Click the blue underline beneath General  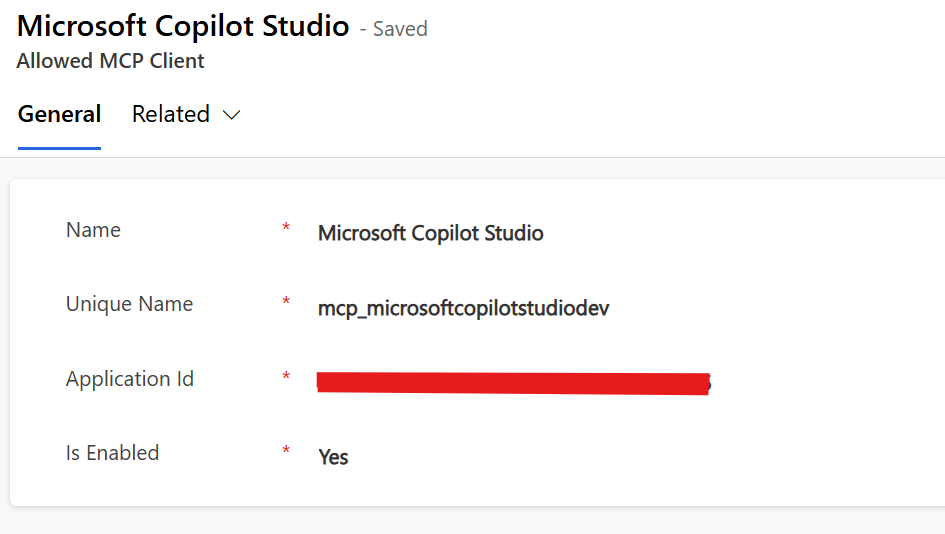click(x=59, y=148)
